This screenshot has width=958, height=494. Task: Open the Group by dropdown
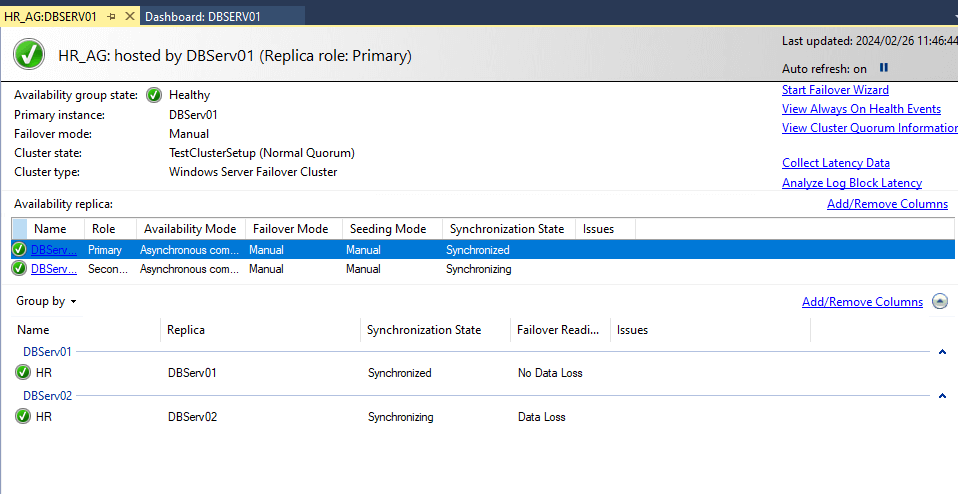46,301
